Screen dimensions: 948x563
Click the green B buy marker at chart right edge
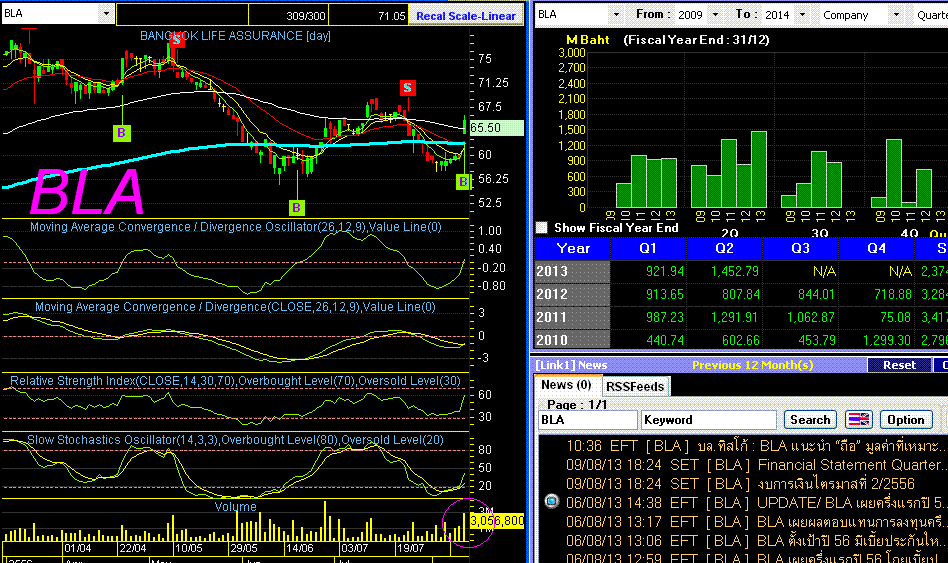click(x=463, y=181)
